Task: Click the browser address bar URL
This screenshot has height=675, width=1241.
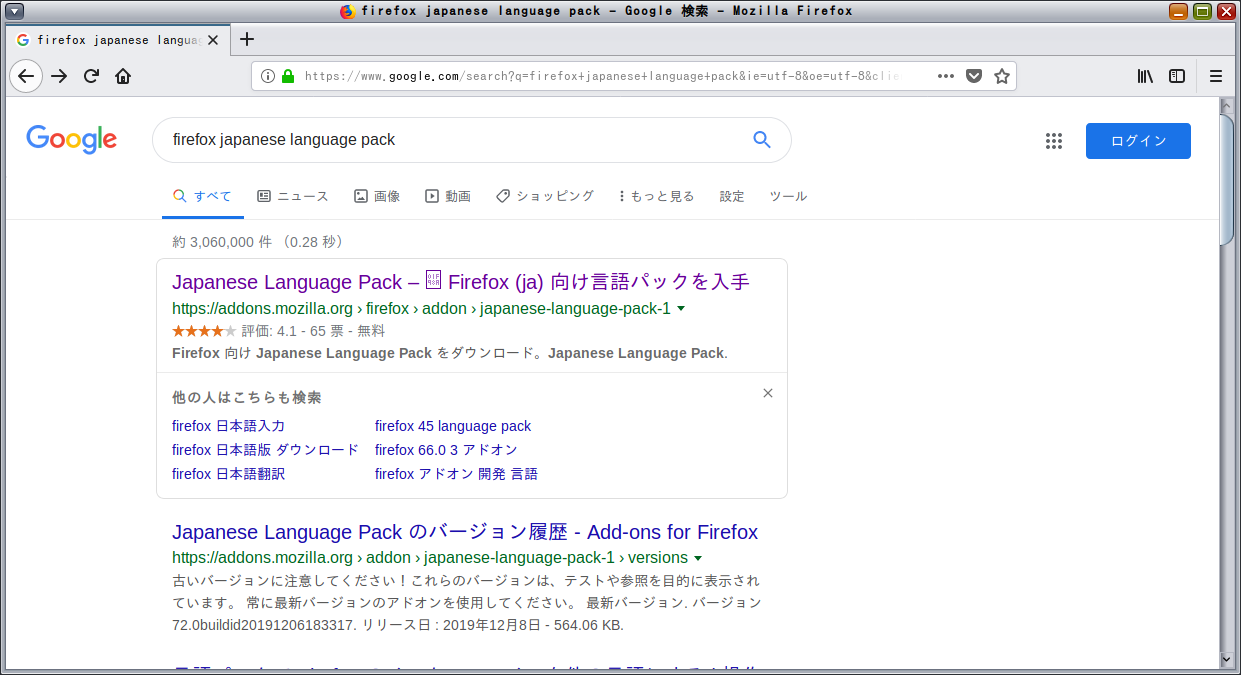Action: [x=604, y=76]
